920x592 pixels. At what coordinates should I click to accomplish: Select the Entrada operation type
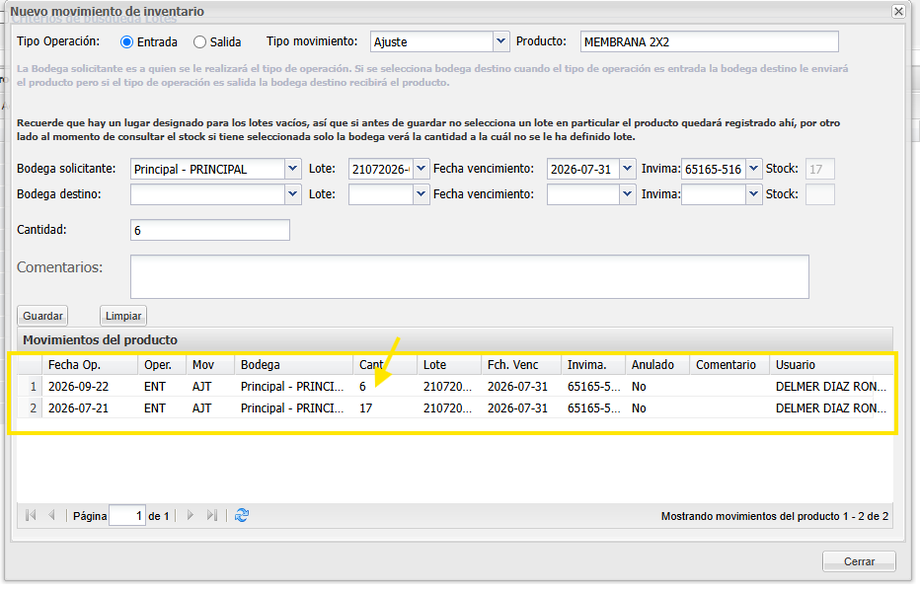tap(127, 42)
